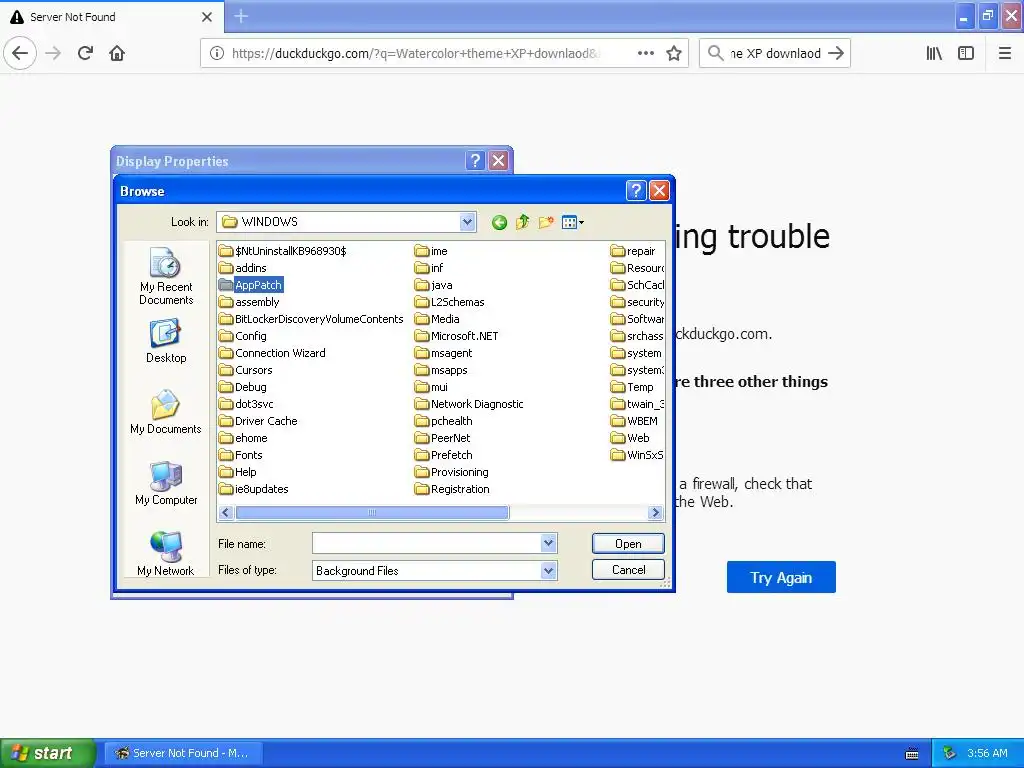Viewport: 1024px width, 768px height.
Task: Select the Temp folder
Action: click(x=632, y=387)
